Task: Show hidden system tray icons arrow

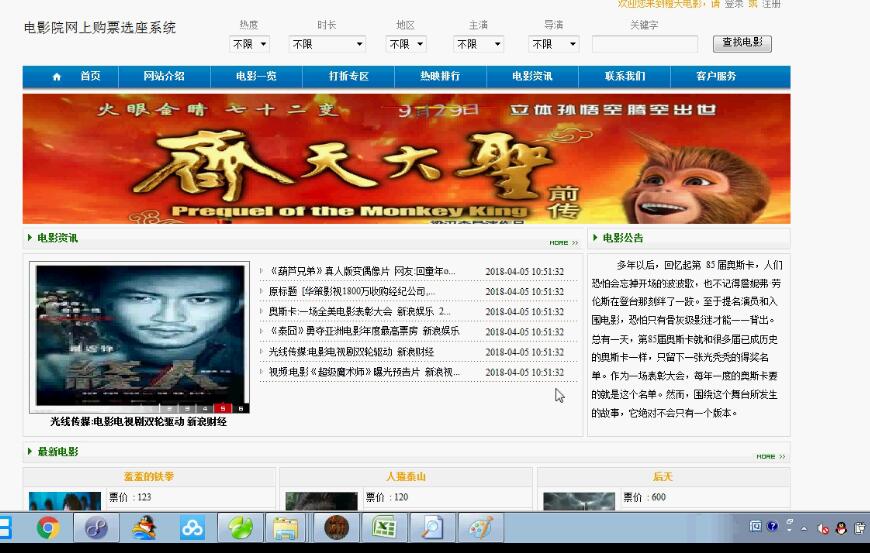Action: 803,529
